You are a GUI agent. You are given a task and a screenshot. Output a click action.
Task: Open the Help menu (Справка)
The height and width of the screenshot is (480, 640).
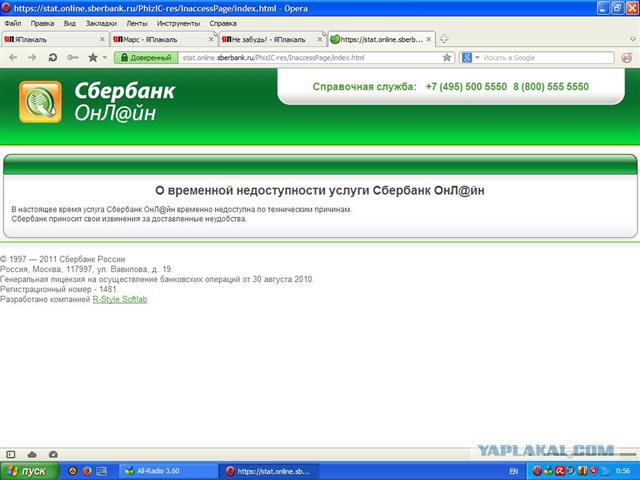coord(223,23)
